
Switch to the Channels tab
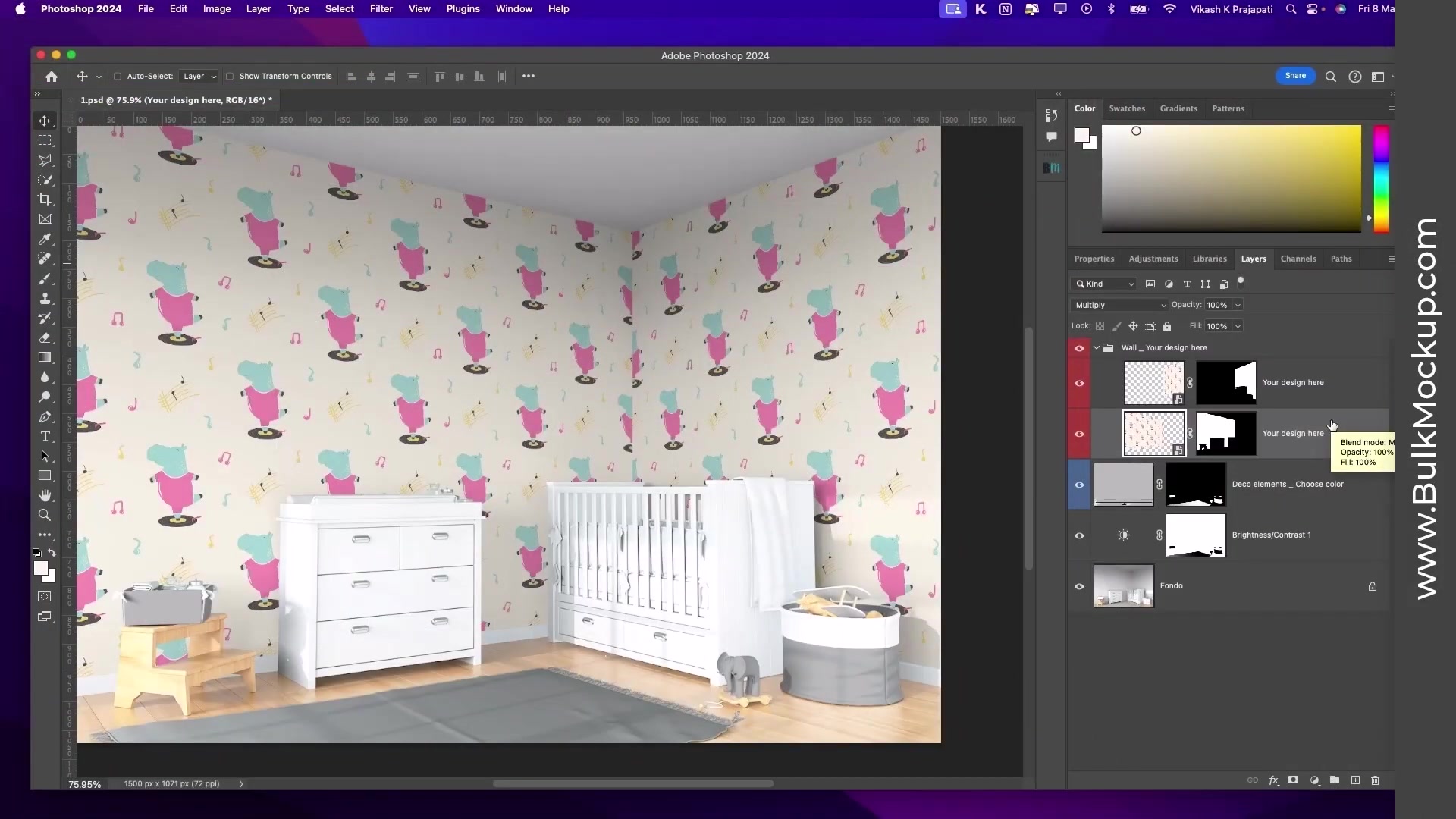(1298, 258)
